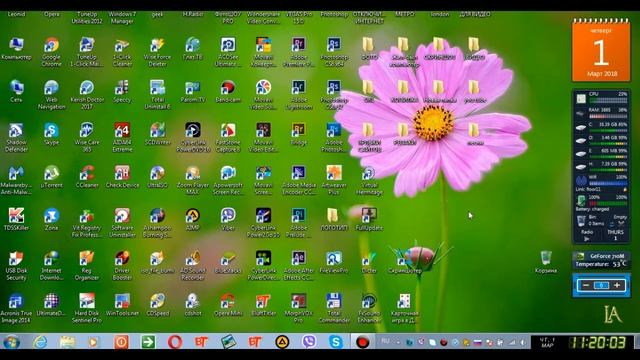
Task: Open Wise Care 365 shortcut
Action: coord(87,137)
